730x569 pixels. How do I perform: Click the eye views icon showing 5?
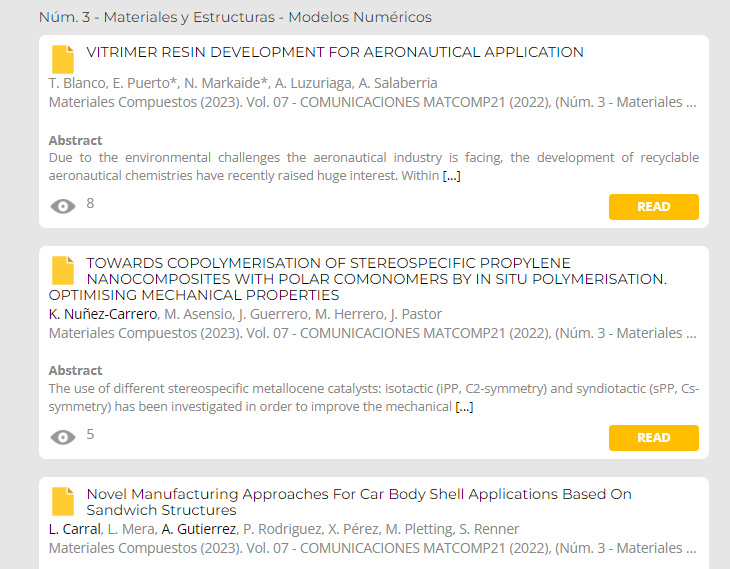click(x=63, y=437)
